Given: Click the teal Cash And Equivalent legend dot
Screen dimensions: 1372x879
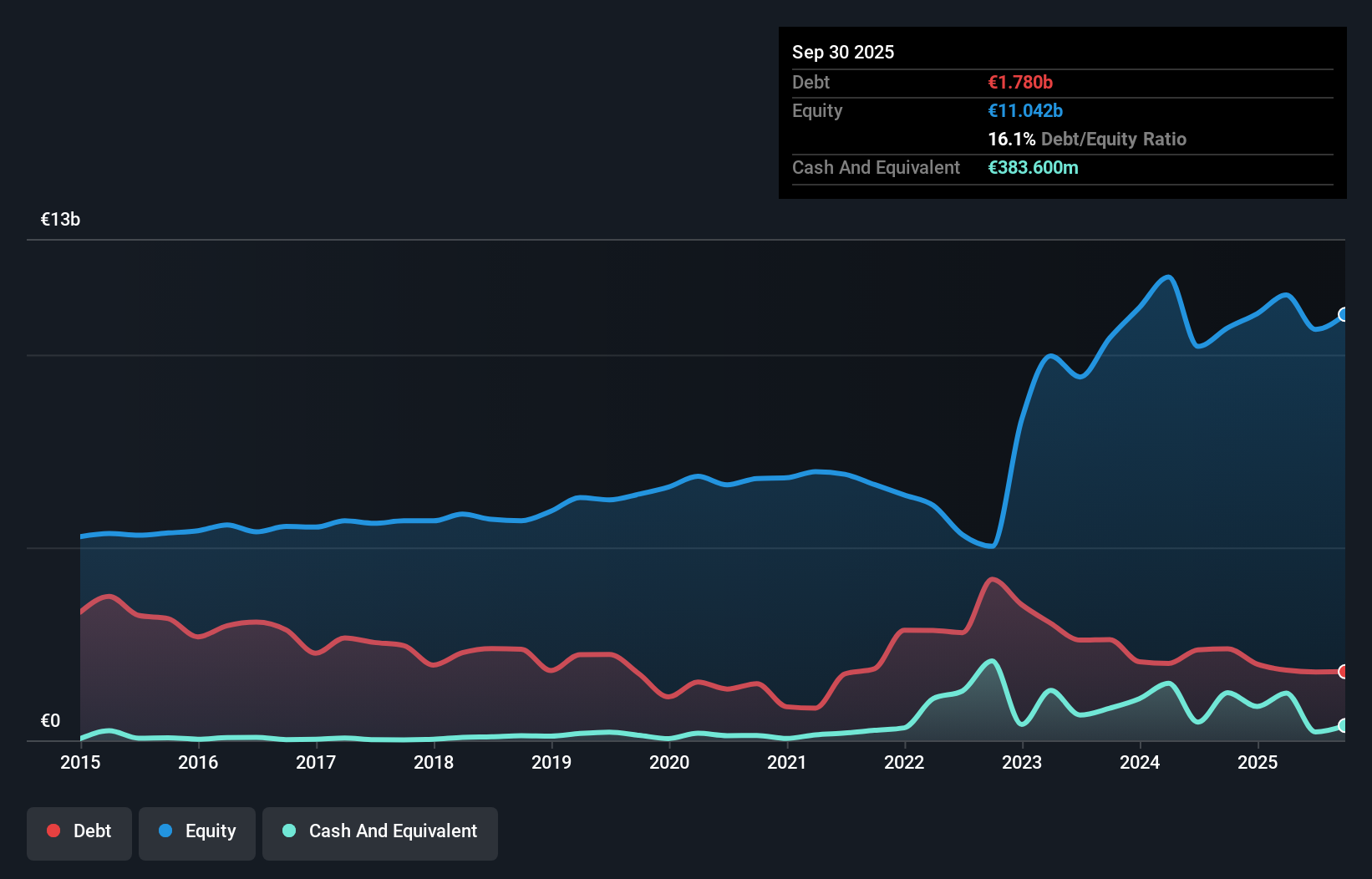Looking at the screenshot, I should click(287, 831).
